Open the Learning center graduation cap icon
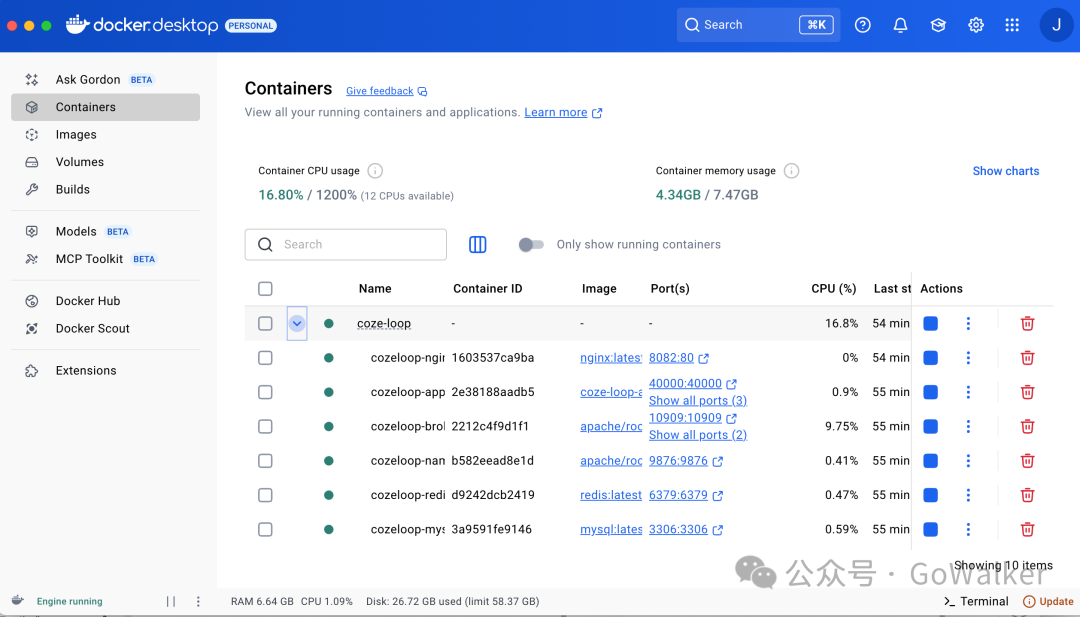 pyautogui.click(x=938, y=25)
